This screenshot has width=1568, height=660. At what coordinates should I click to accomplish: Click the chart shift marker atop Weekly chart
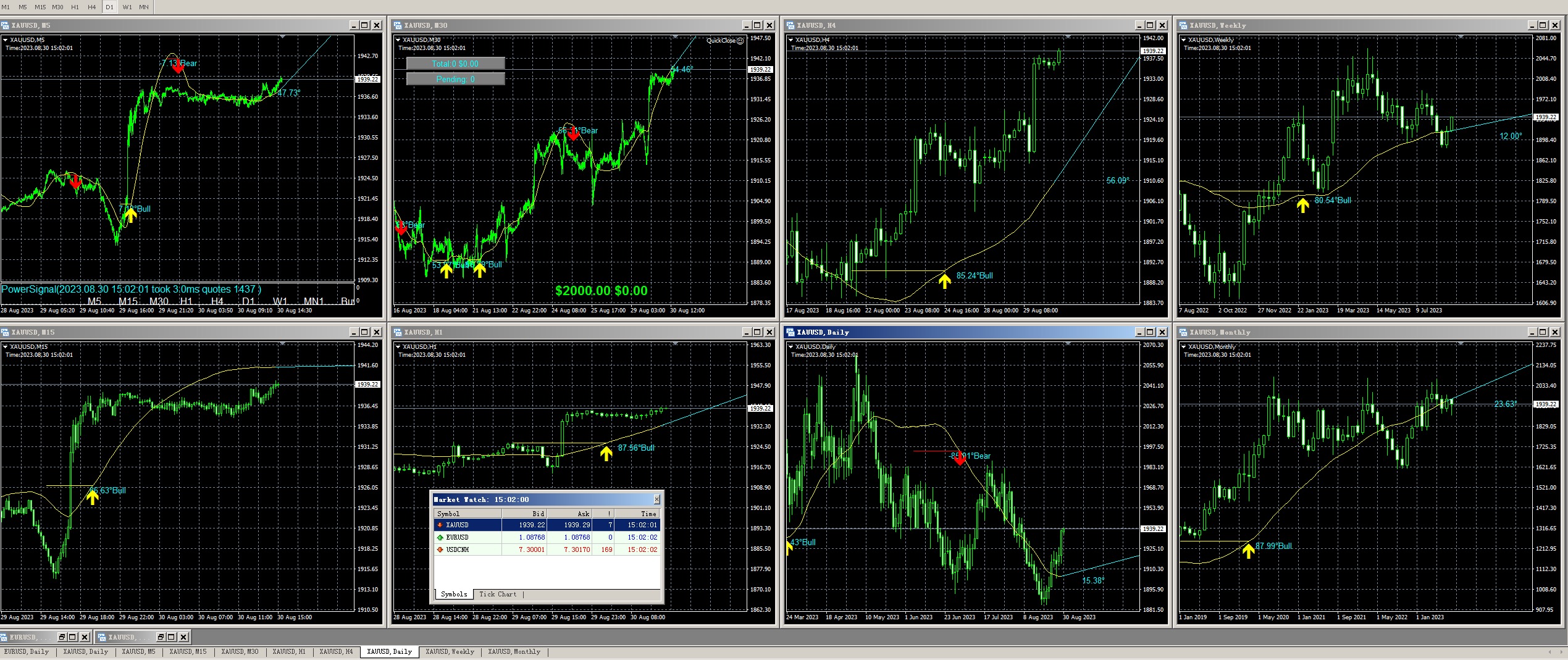click(1461, 38)
